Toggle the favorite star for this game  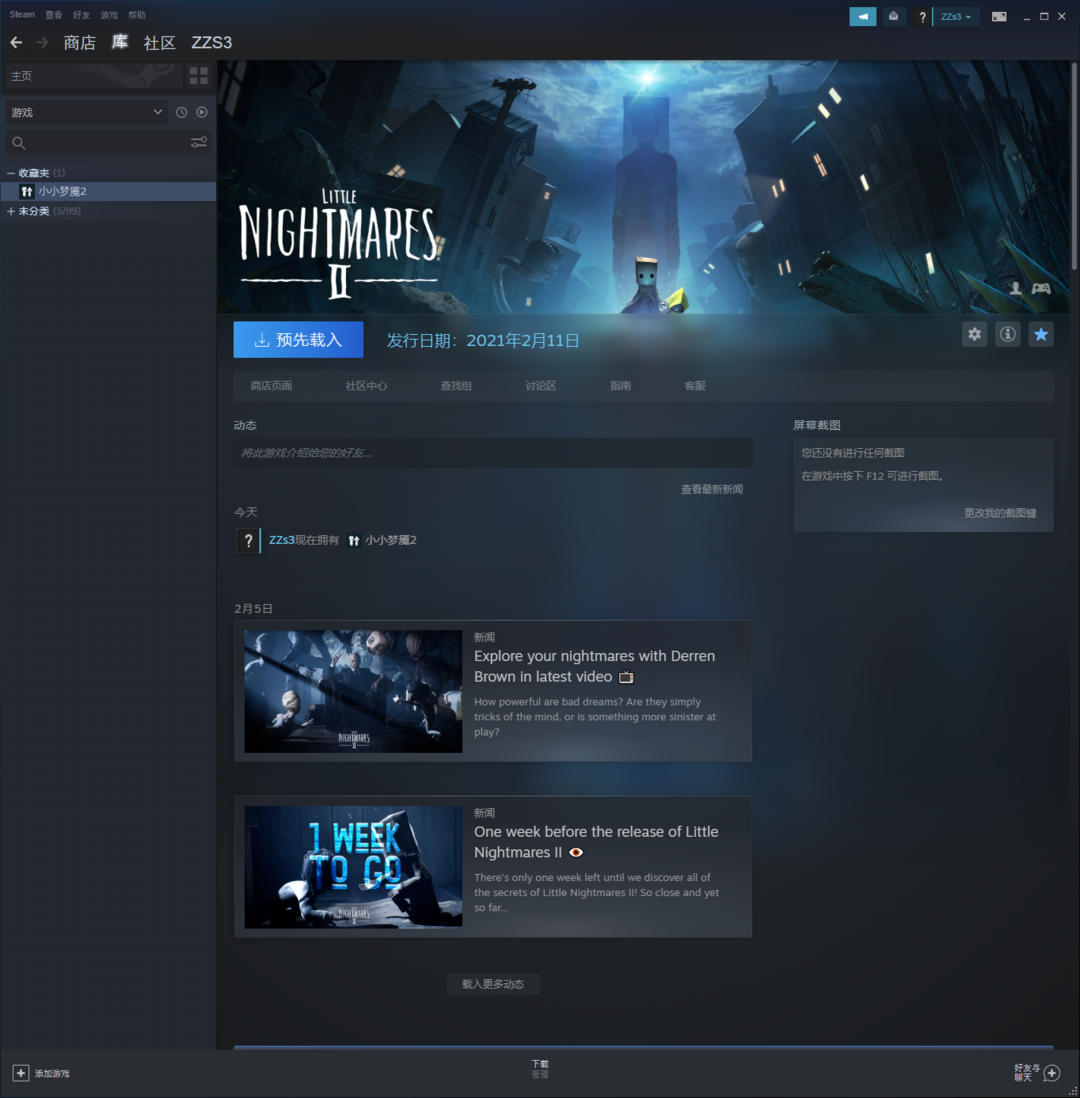[x=1041, y=335]
